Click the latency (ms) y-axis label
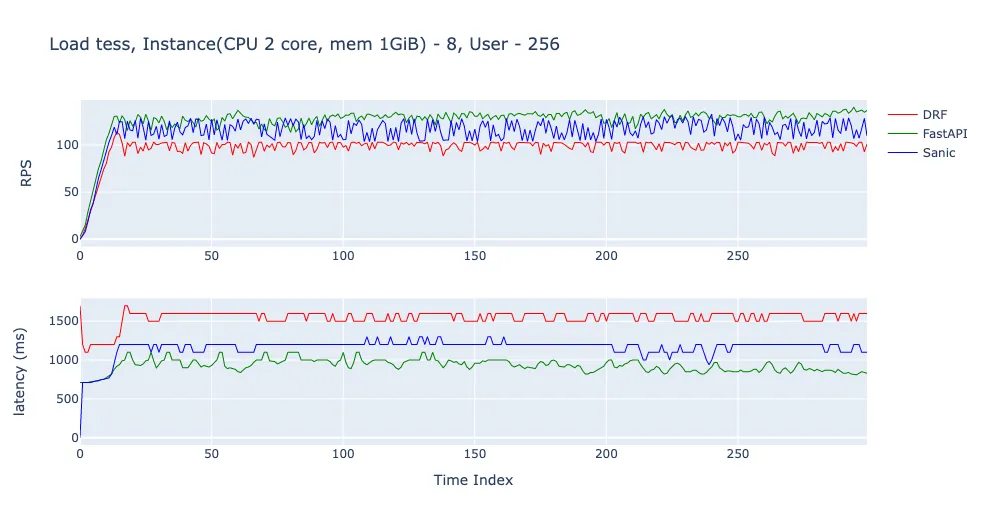The height and width of the screenshot is (525, 984). (19, 371)
